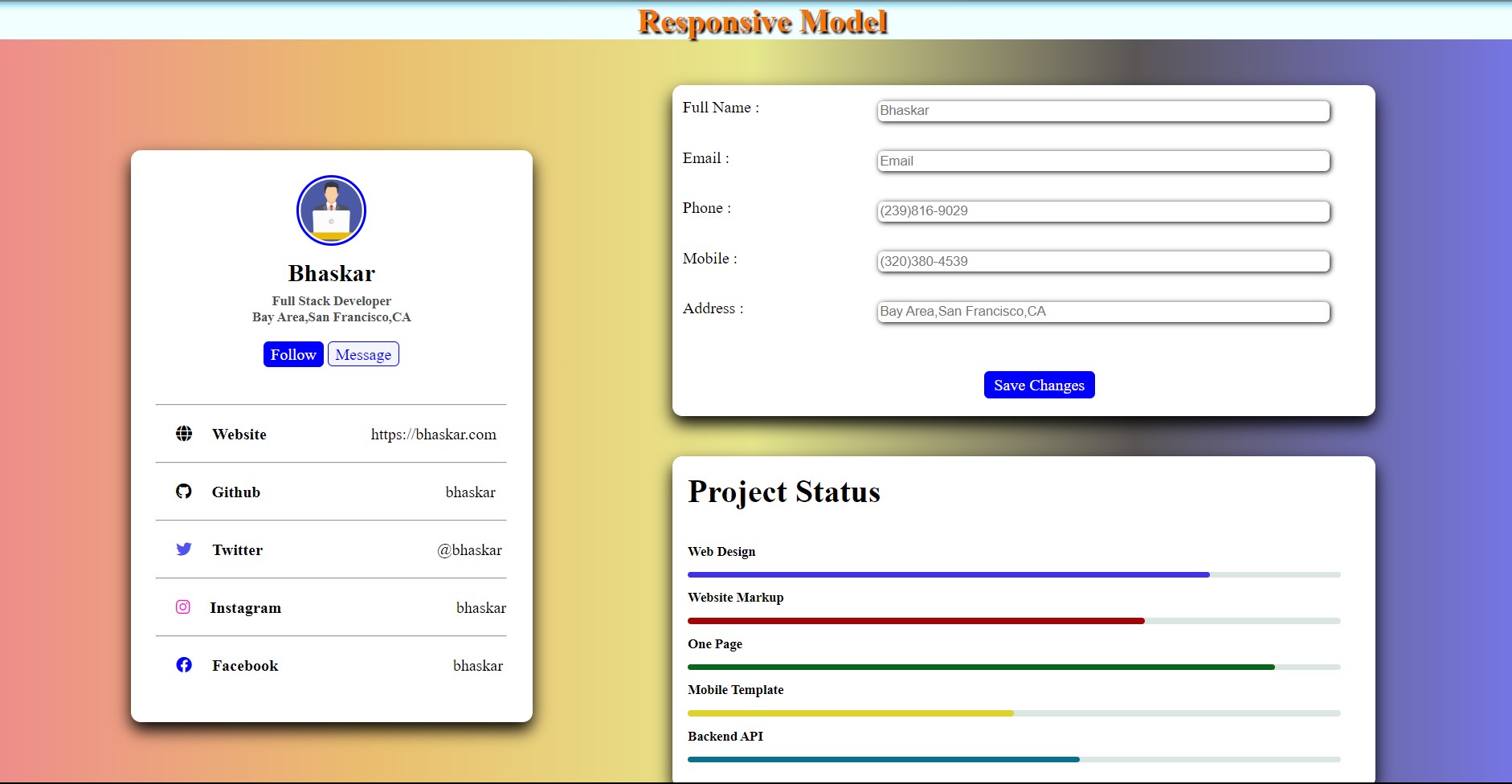
Task: Click the yellow Mobile Template progress bar
Action: (1014, 713)
